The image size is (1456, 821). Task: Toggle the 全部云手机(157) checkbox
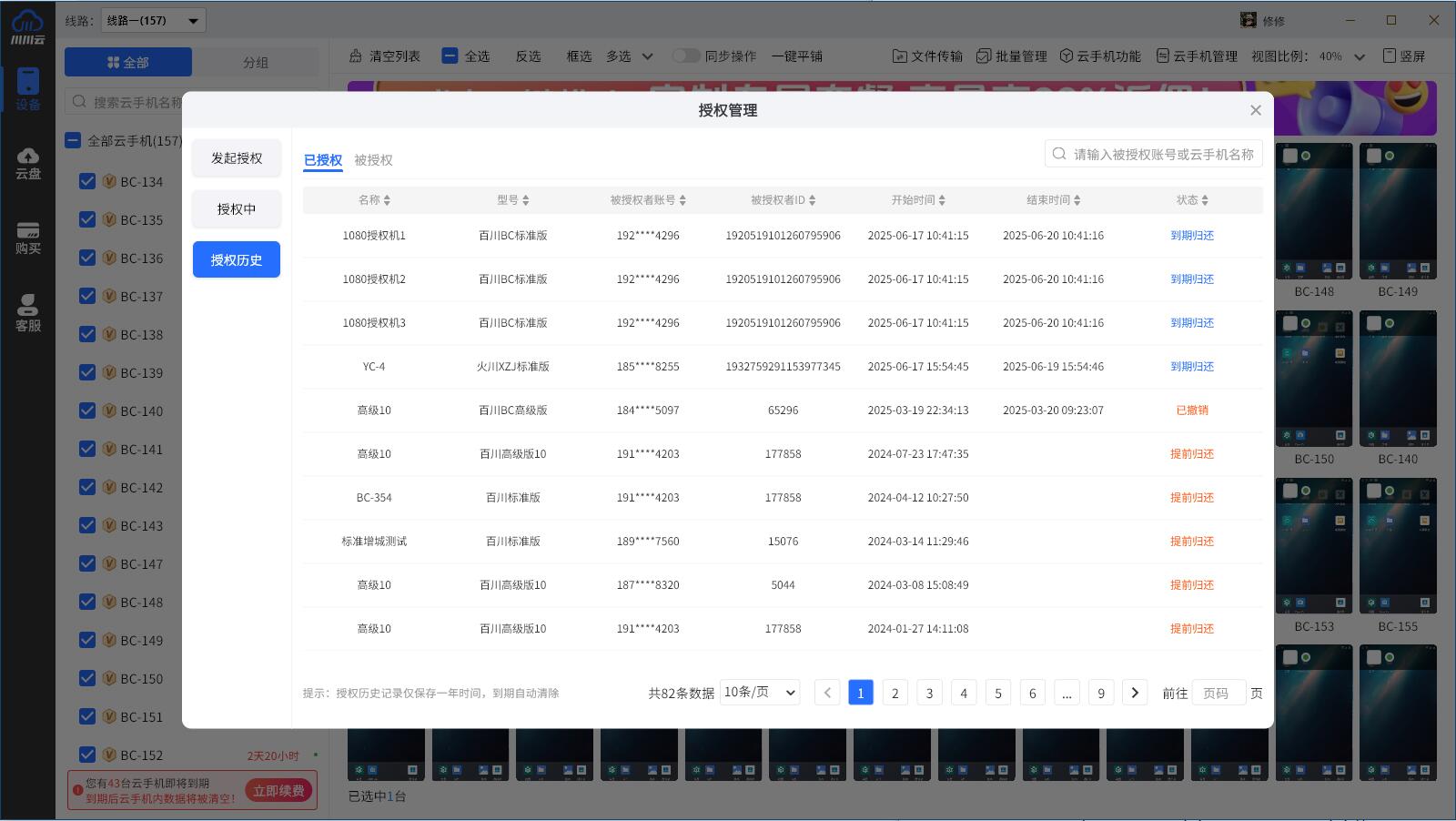[73, 141]
